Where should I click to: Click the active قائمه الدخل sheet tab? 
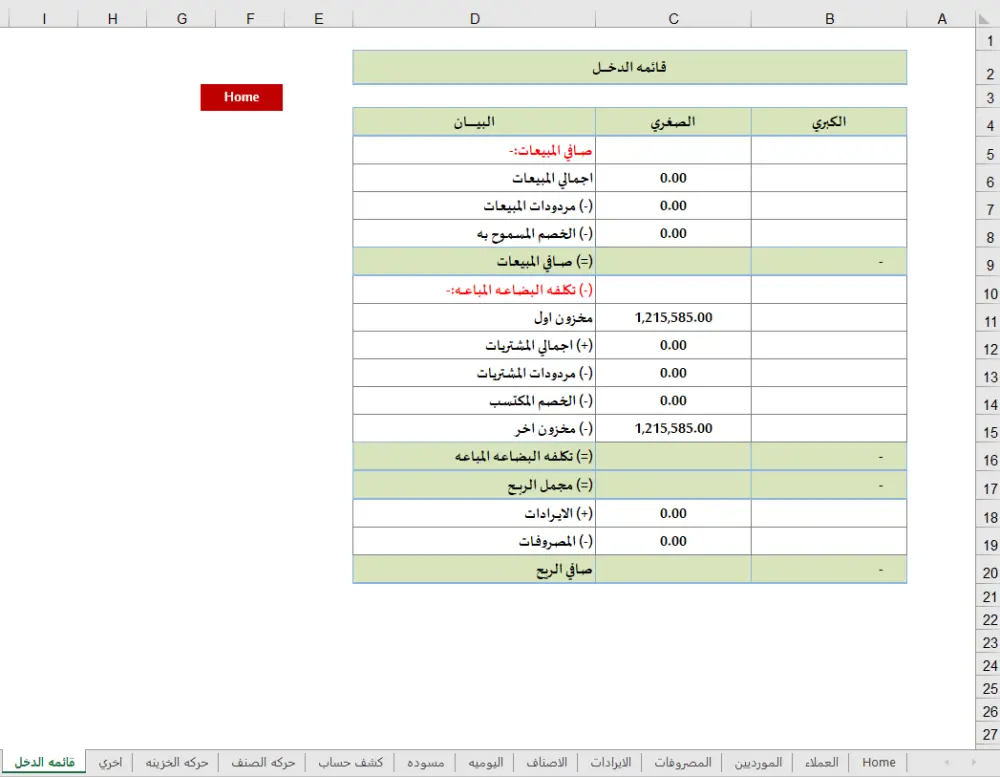[x=44, y=761]
